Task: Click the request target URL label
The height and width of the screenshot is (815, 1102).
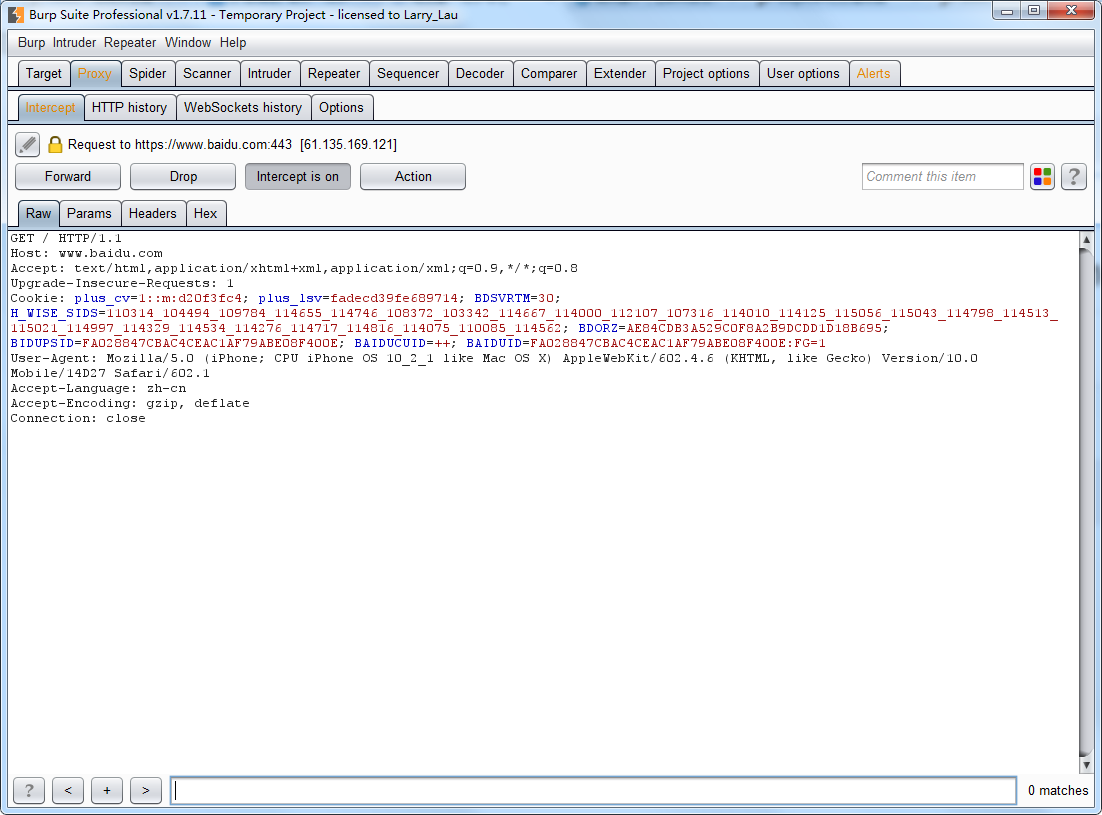Action: click(x=232, y=145)
